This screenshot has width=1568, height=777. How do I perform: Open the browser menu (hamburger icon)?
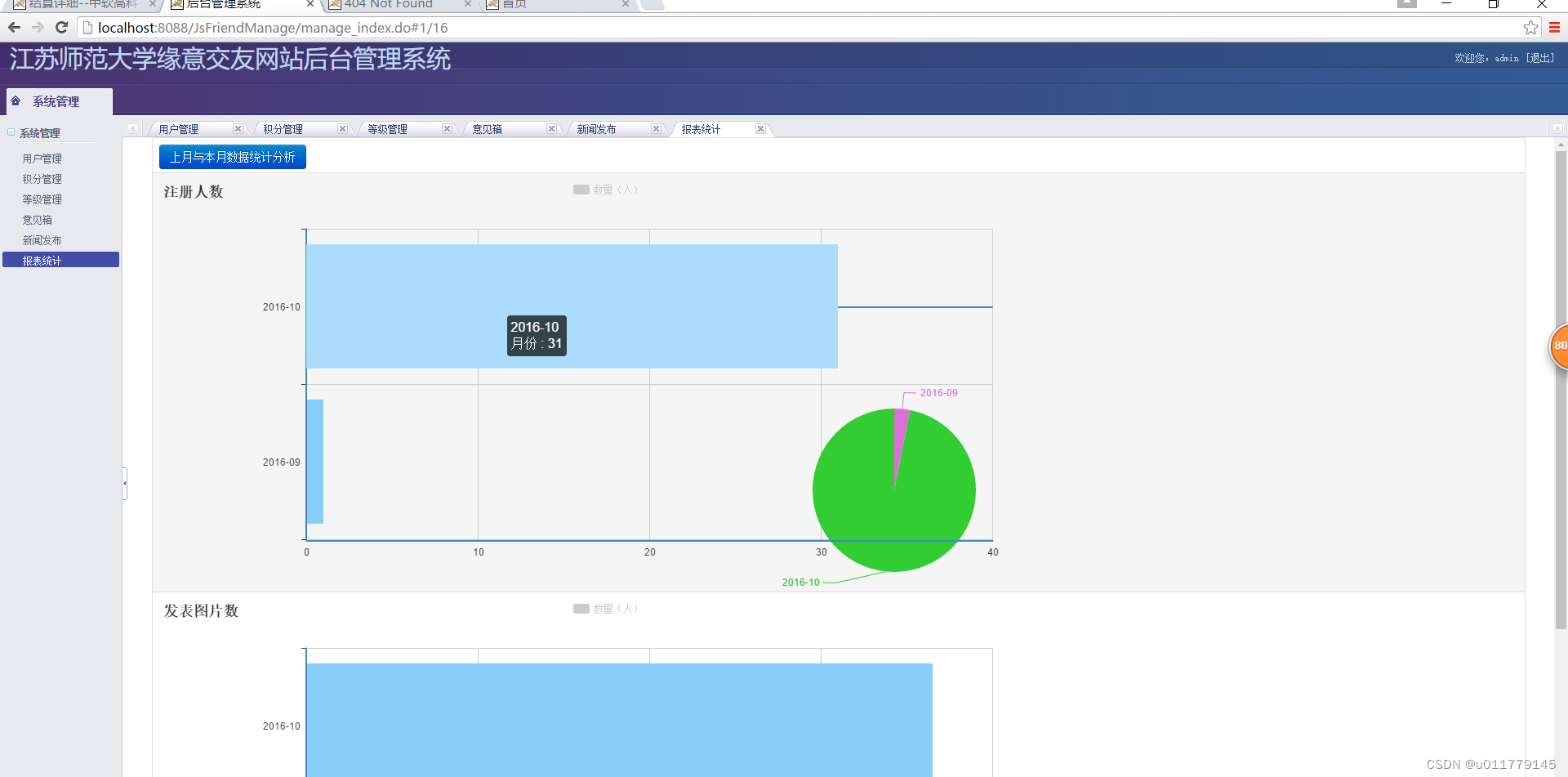(x=1554, y=28)
